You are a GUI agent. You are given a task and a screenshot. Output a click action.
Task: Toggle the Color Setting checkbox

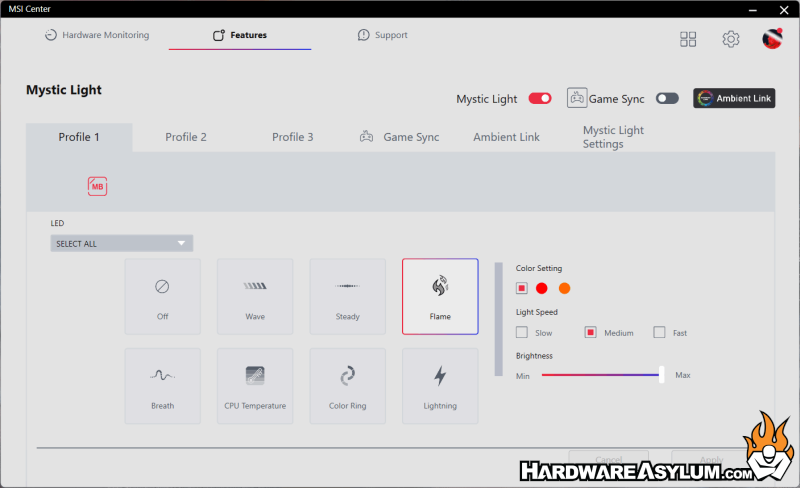pos(521,288)
